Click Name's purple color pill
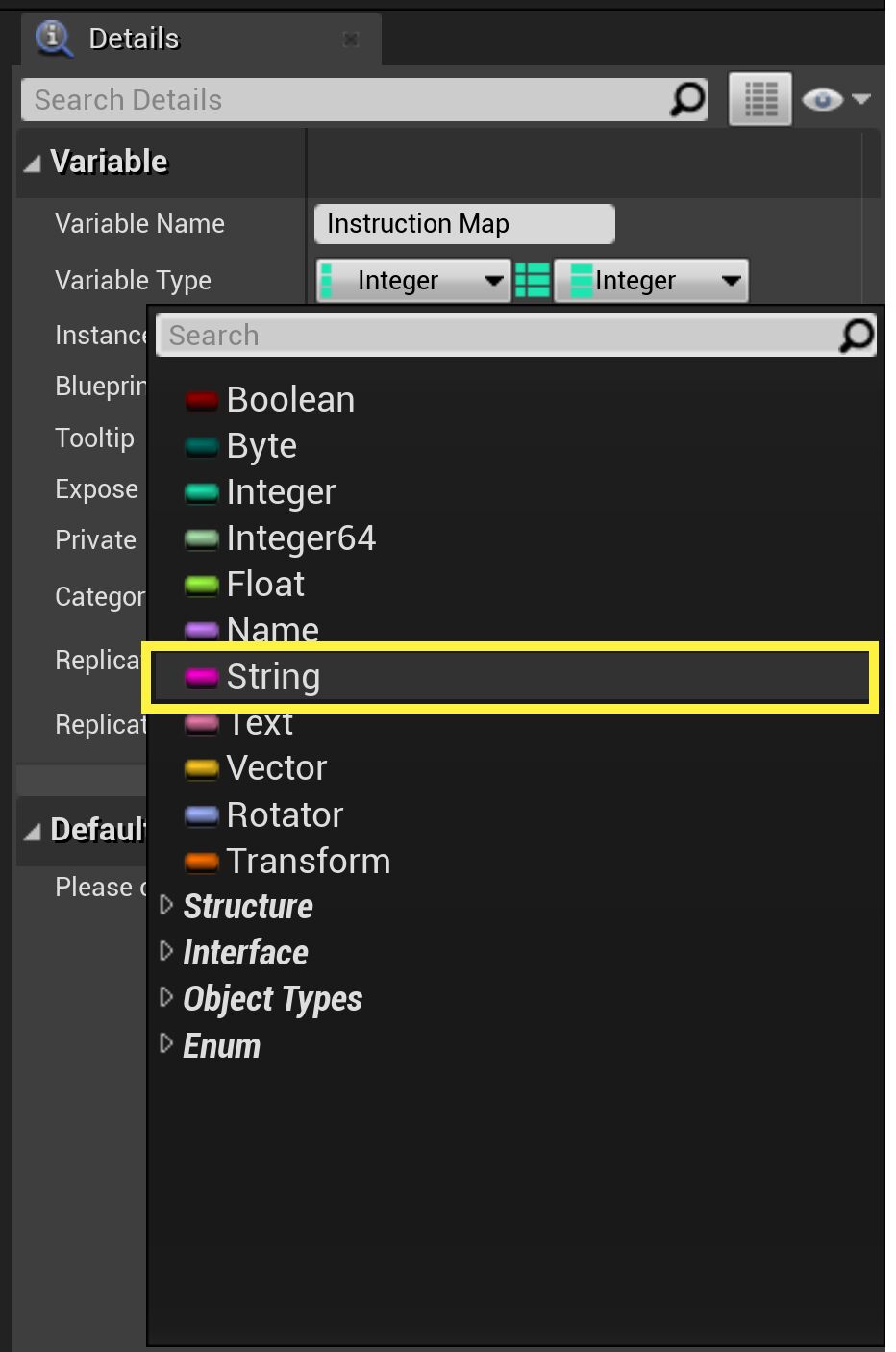 (201, 629)
